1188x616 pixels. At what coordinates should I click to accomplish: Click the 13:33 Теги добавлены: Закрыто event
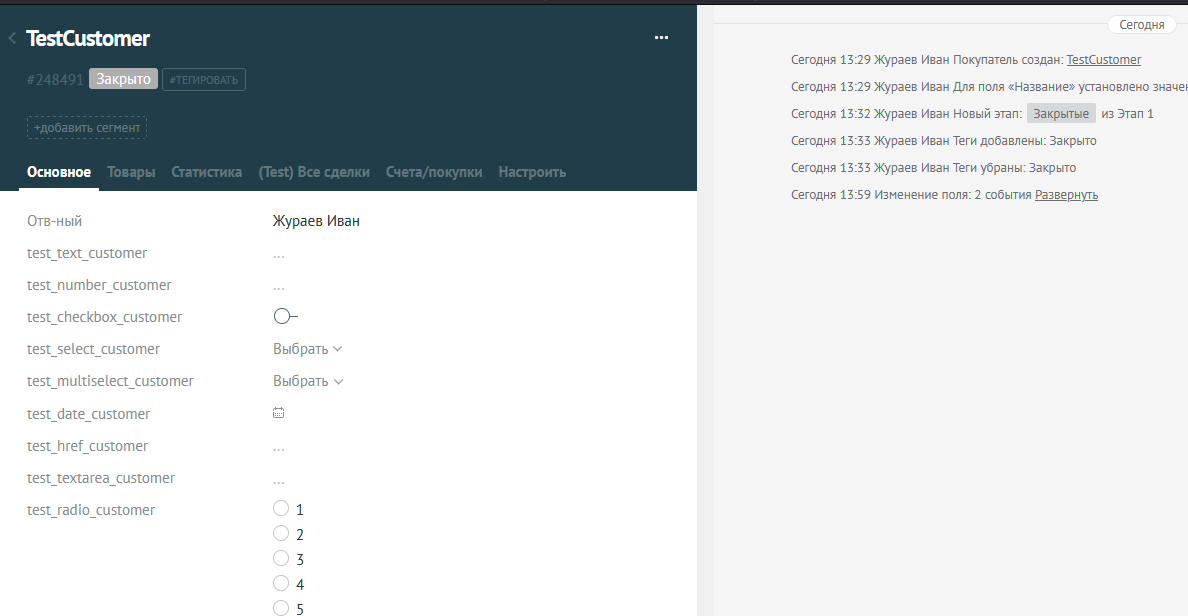click(x=943, y=140)
